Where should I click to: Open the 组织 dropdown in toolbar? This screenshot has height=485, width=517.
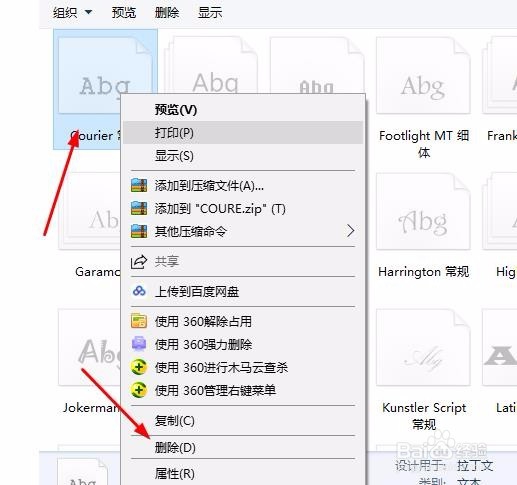point(72,13)
